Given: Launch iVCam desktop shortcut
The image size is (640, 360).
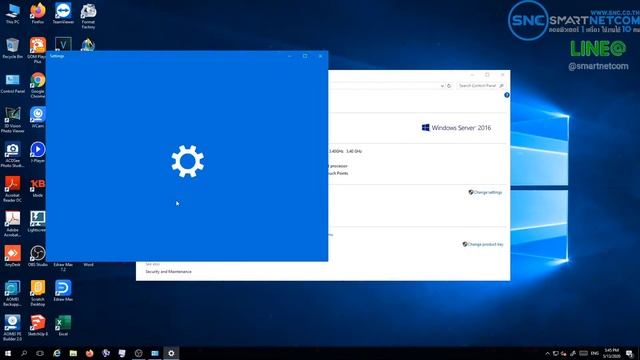Looking at the screenshot, I should click(38, 118).
